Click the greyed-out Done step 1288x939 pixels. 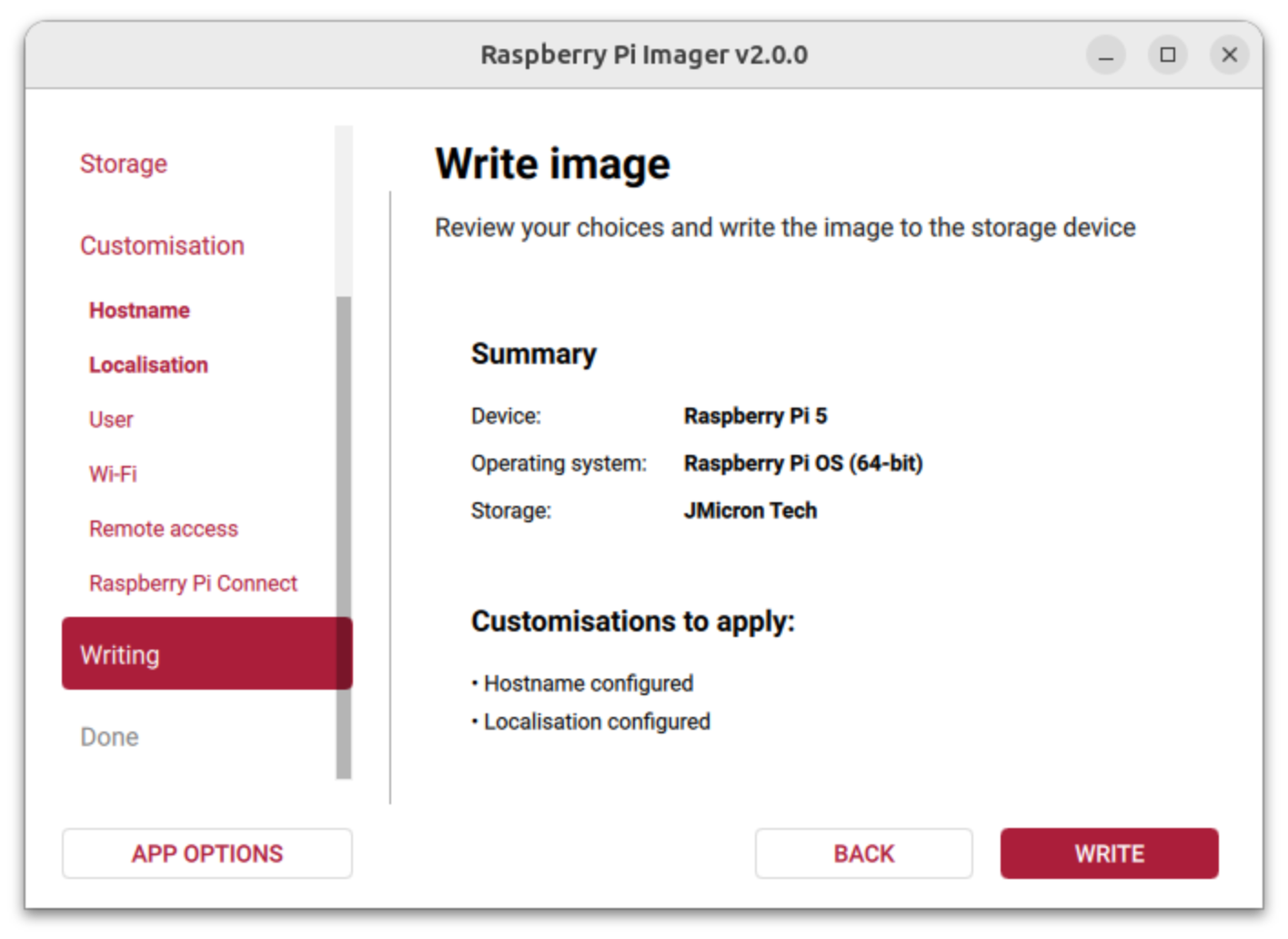tap(109, 737)
